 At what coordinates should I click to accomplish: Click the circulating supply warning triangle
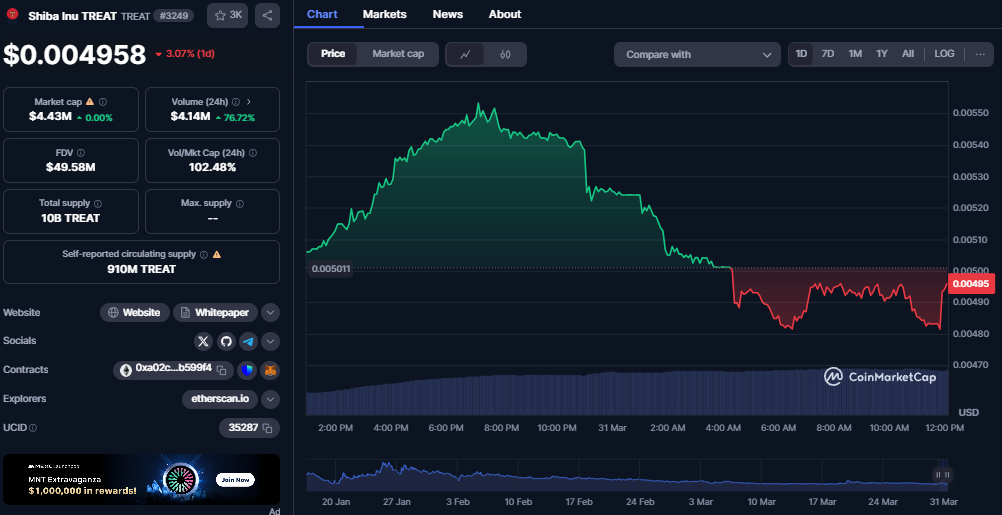pos(217,254)
